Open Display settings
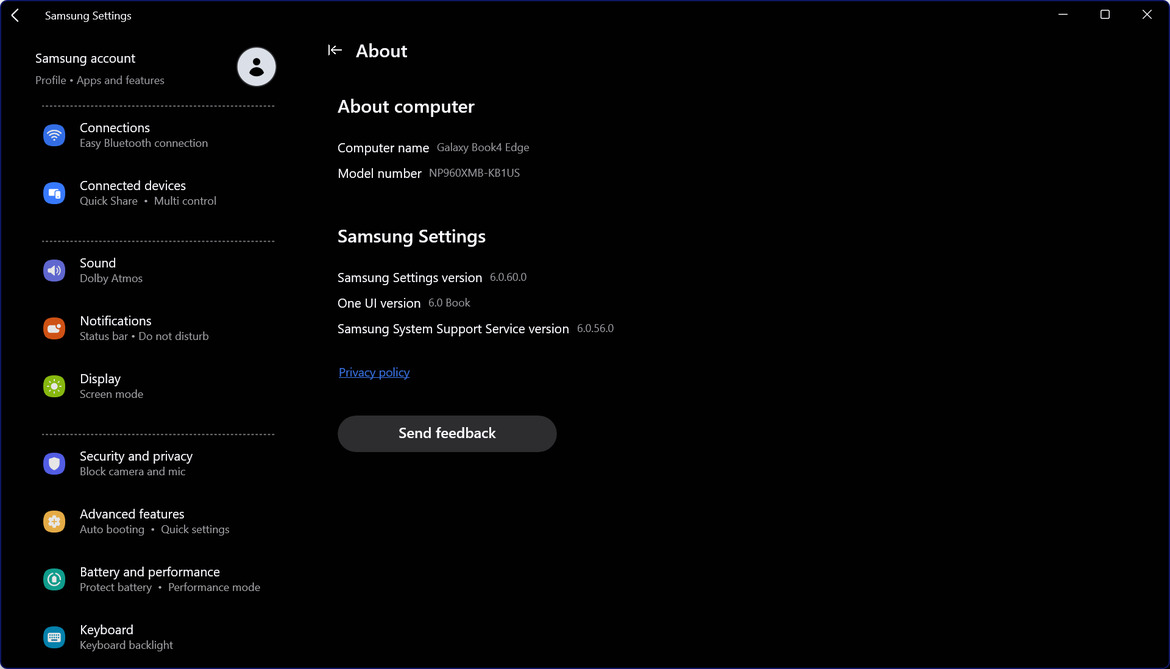Screen dimensions: 1170x669 (158, 386)
